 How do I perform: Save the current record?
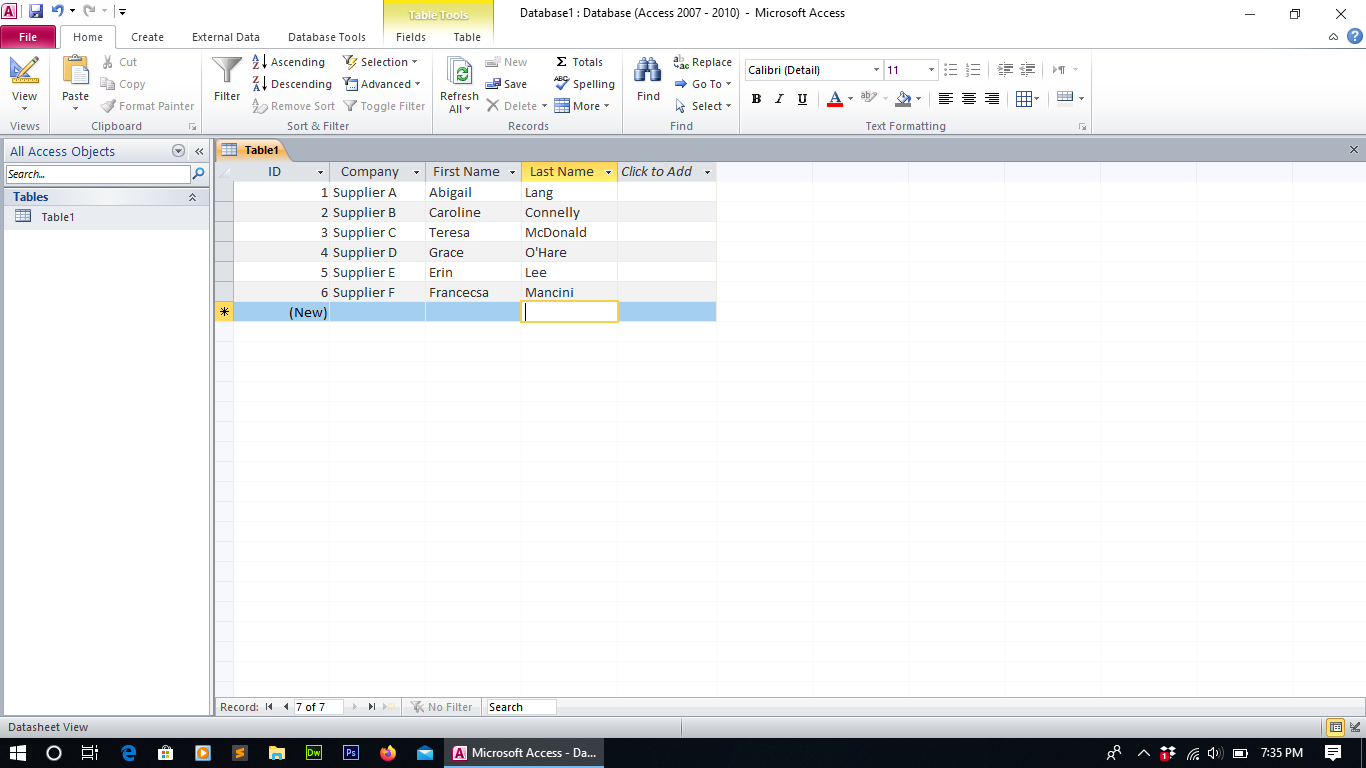(x=507, y=84)
